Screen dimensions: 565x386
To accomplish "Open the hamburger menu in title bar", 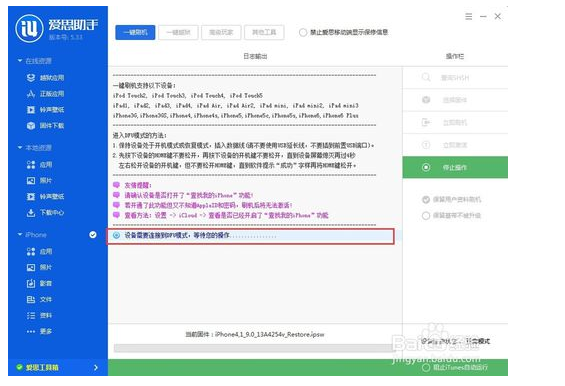I will tap(468, 17).
